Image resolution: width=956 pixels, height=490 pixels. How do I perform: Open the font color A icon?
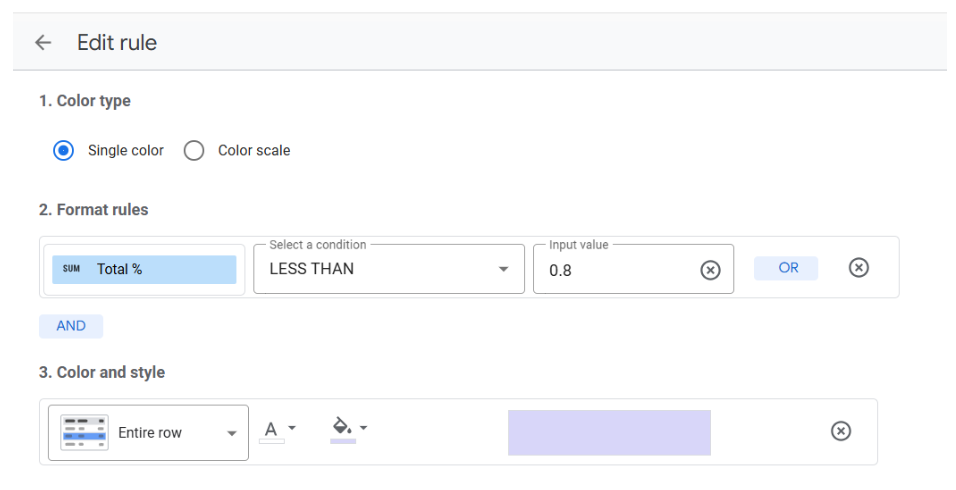(x=269, y=429)
